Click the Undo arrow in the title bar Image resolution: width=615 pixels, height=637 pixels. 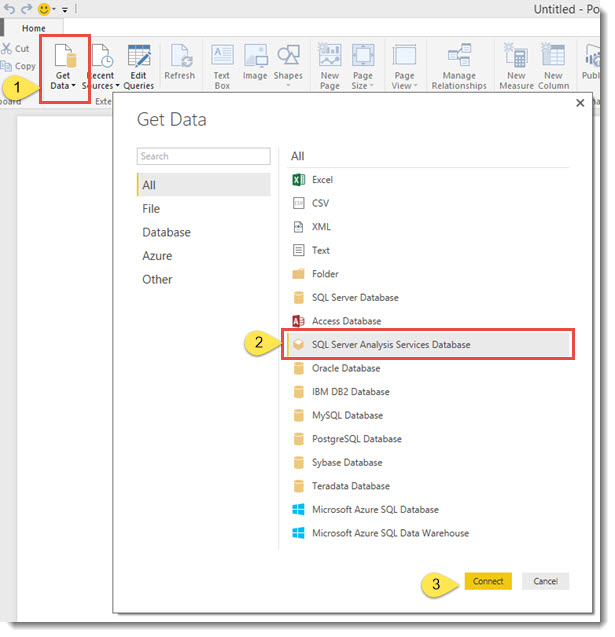(x=9, y=9)
